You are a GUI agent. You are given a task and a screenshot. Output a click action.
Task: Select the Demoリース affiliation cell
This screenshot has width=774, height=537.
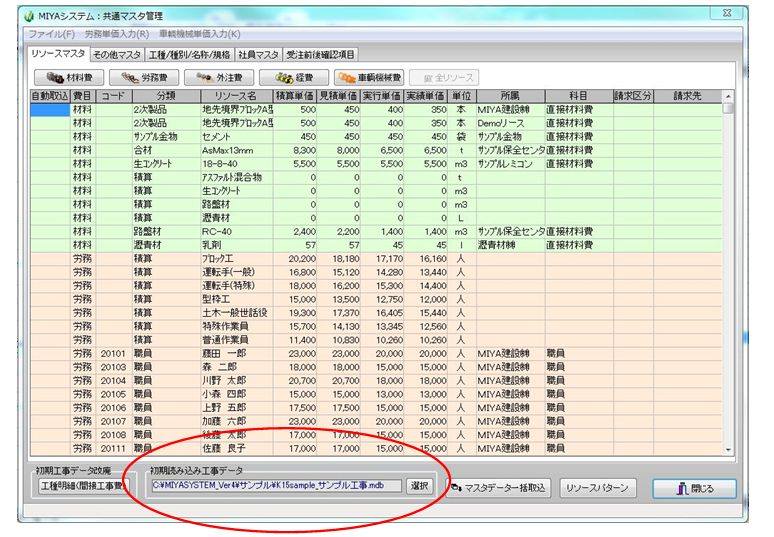tap(510, 123)
